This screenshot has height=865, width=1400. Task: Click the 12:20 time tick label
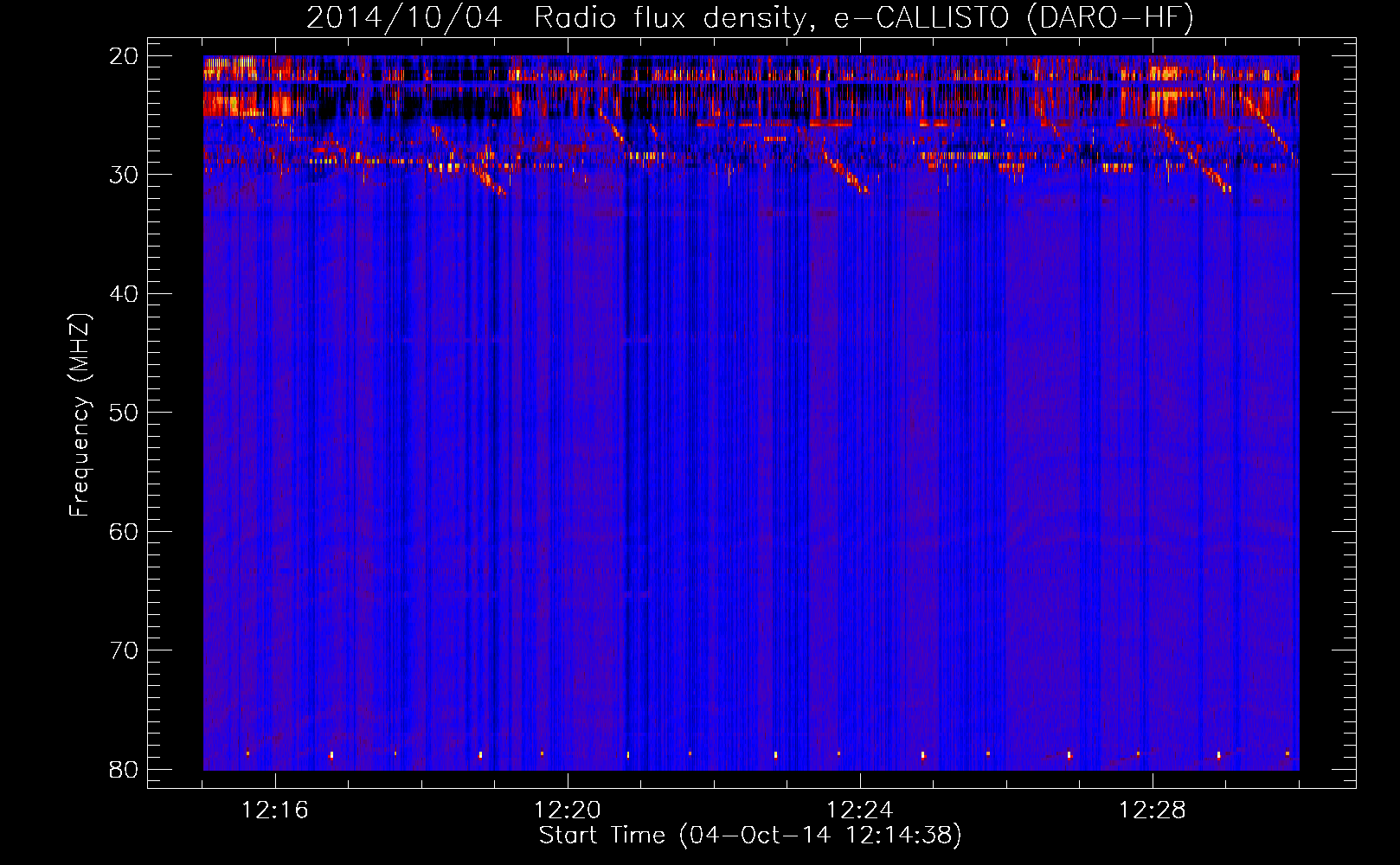click(x=568, y=811)
